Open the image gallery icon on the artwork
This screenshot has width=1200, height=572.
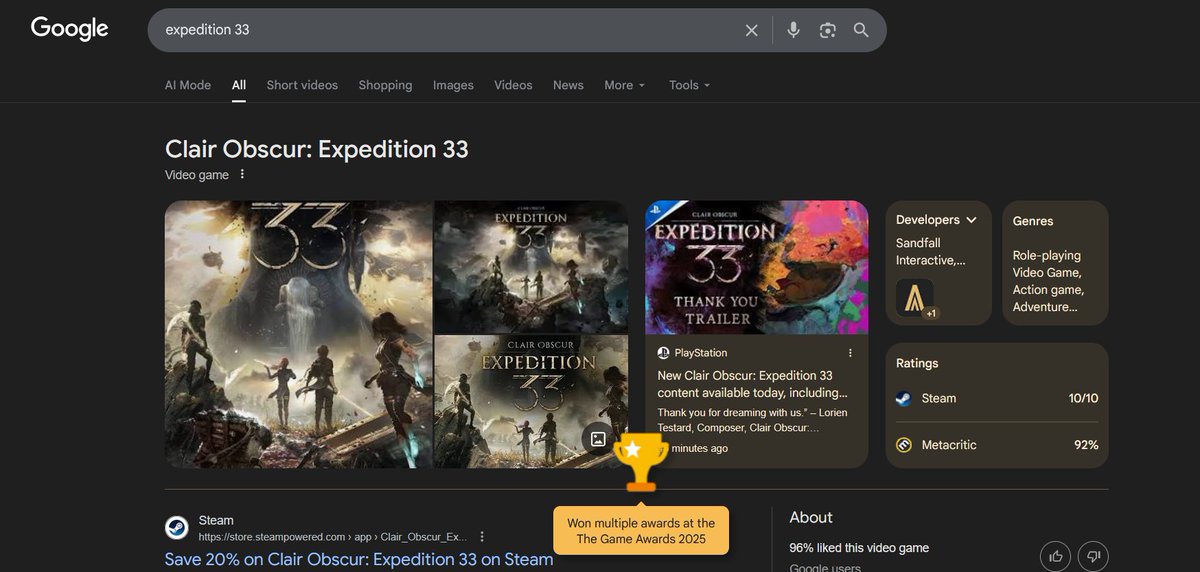[598, 438]
